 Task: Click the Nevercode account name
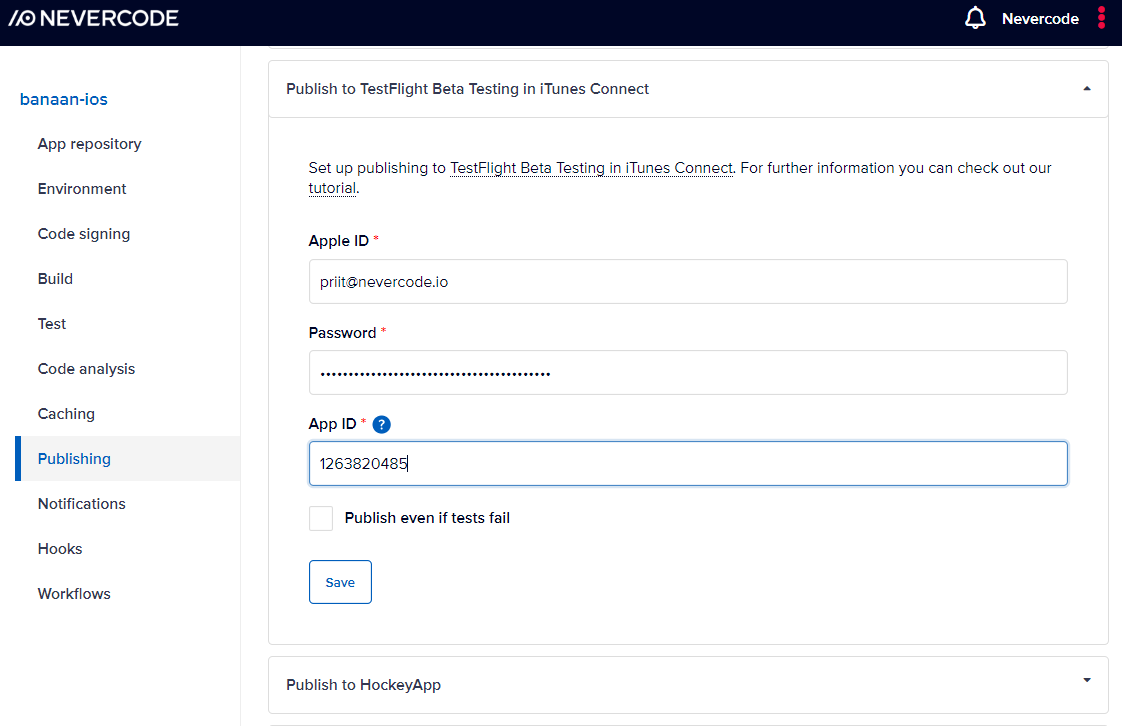tap(1040, 19)
